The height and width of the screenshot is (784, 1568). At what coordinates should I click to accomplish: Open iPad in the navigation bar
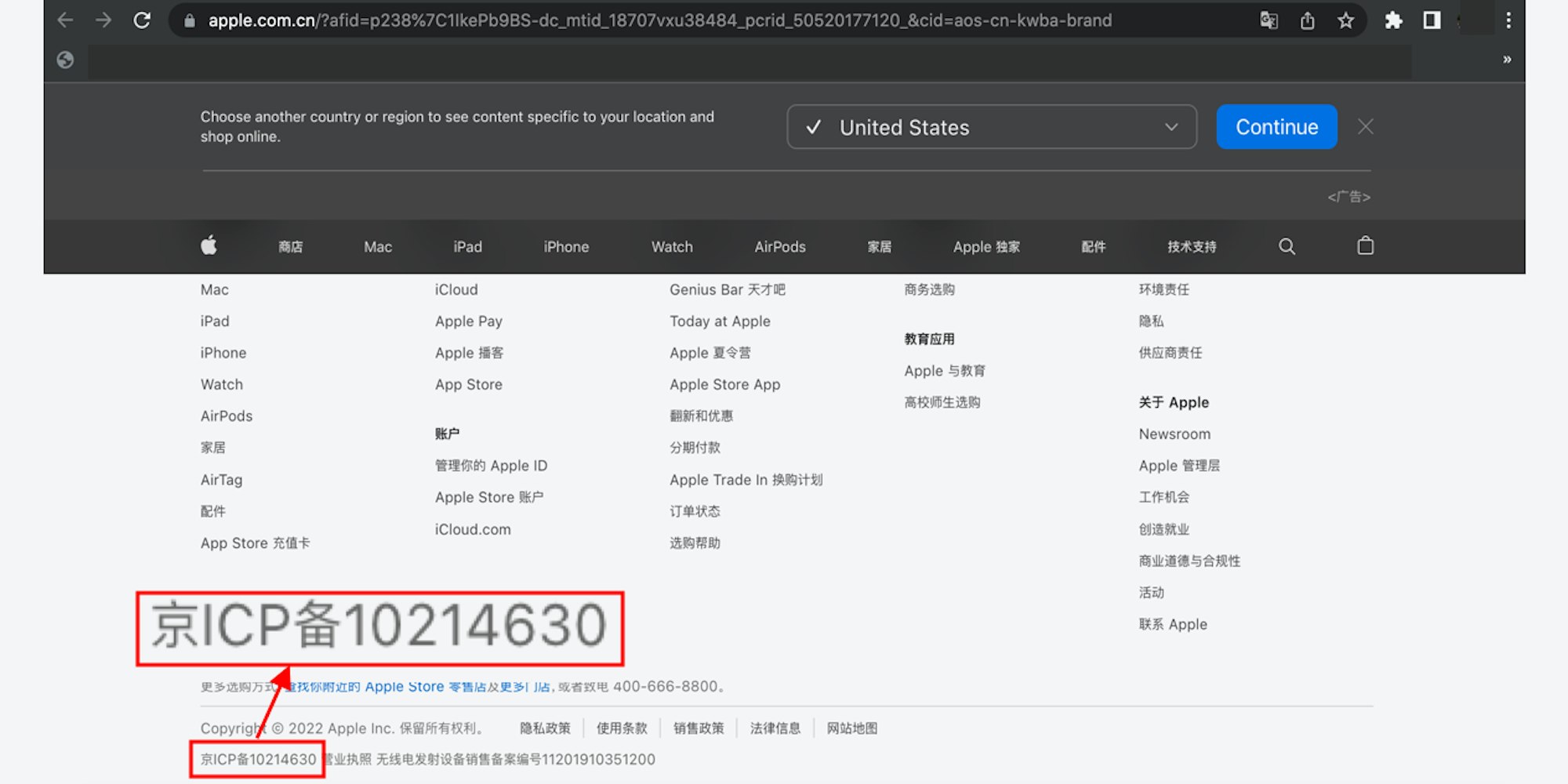coord(468,247)
